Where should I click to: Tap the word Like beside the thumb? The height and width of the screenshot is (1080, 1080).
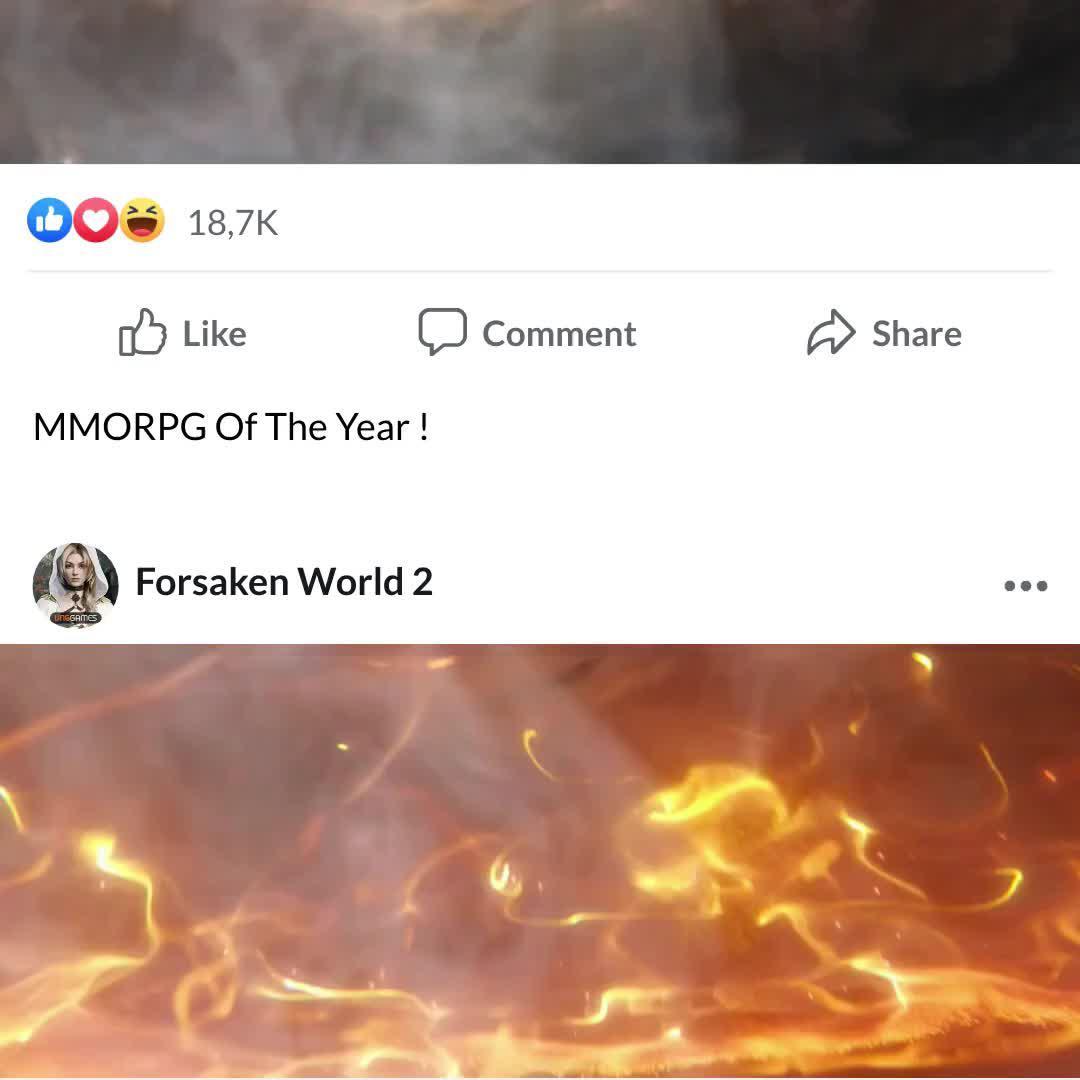click(x=214, y=334)
